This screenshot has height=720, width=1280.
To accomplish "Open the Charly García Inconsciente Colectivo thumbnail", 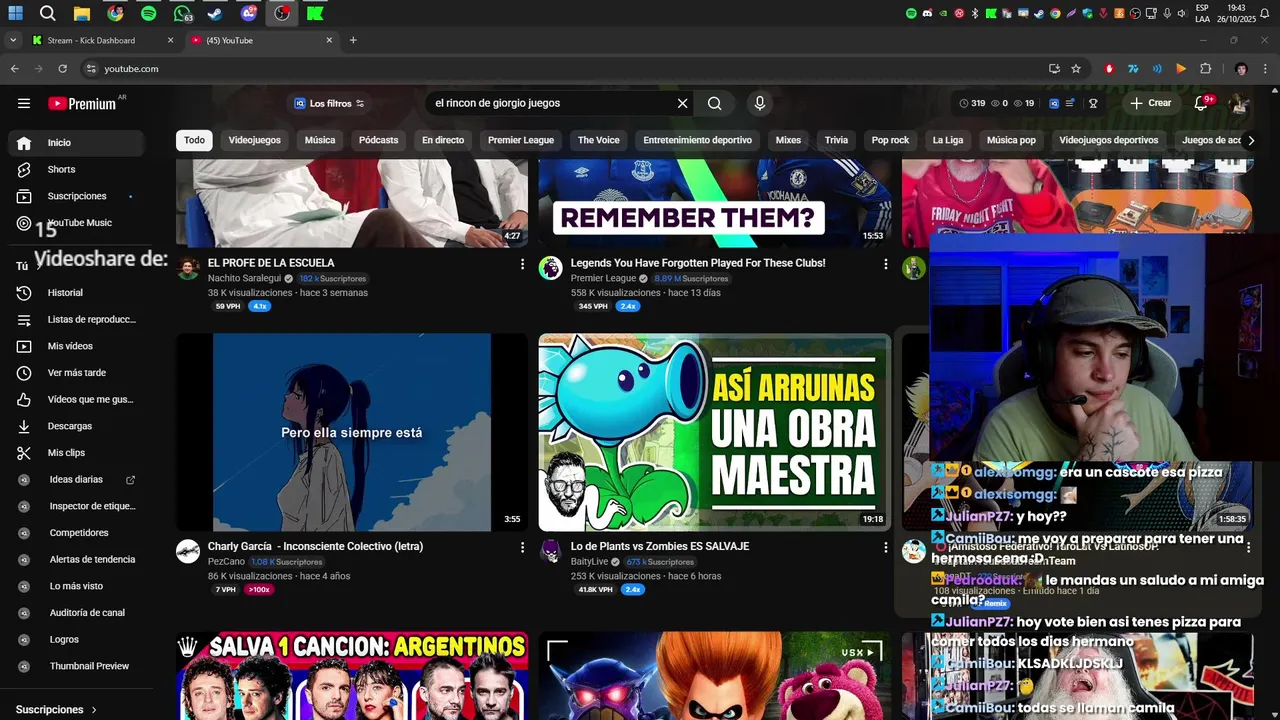I will [352, 432].
